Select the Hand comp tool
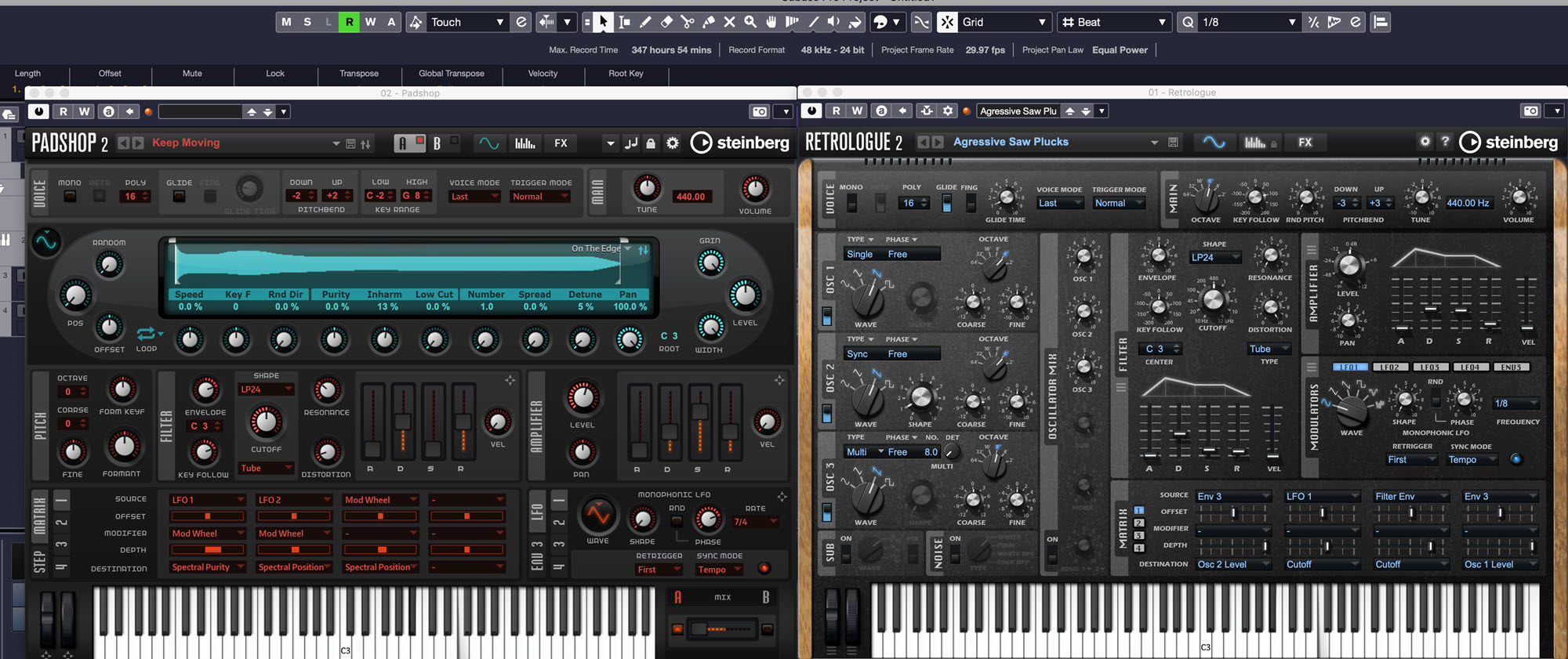1568x659 pixels. click(x=771, y=22)
